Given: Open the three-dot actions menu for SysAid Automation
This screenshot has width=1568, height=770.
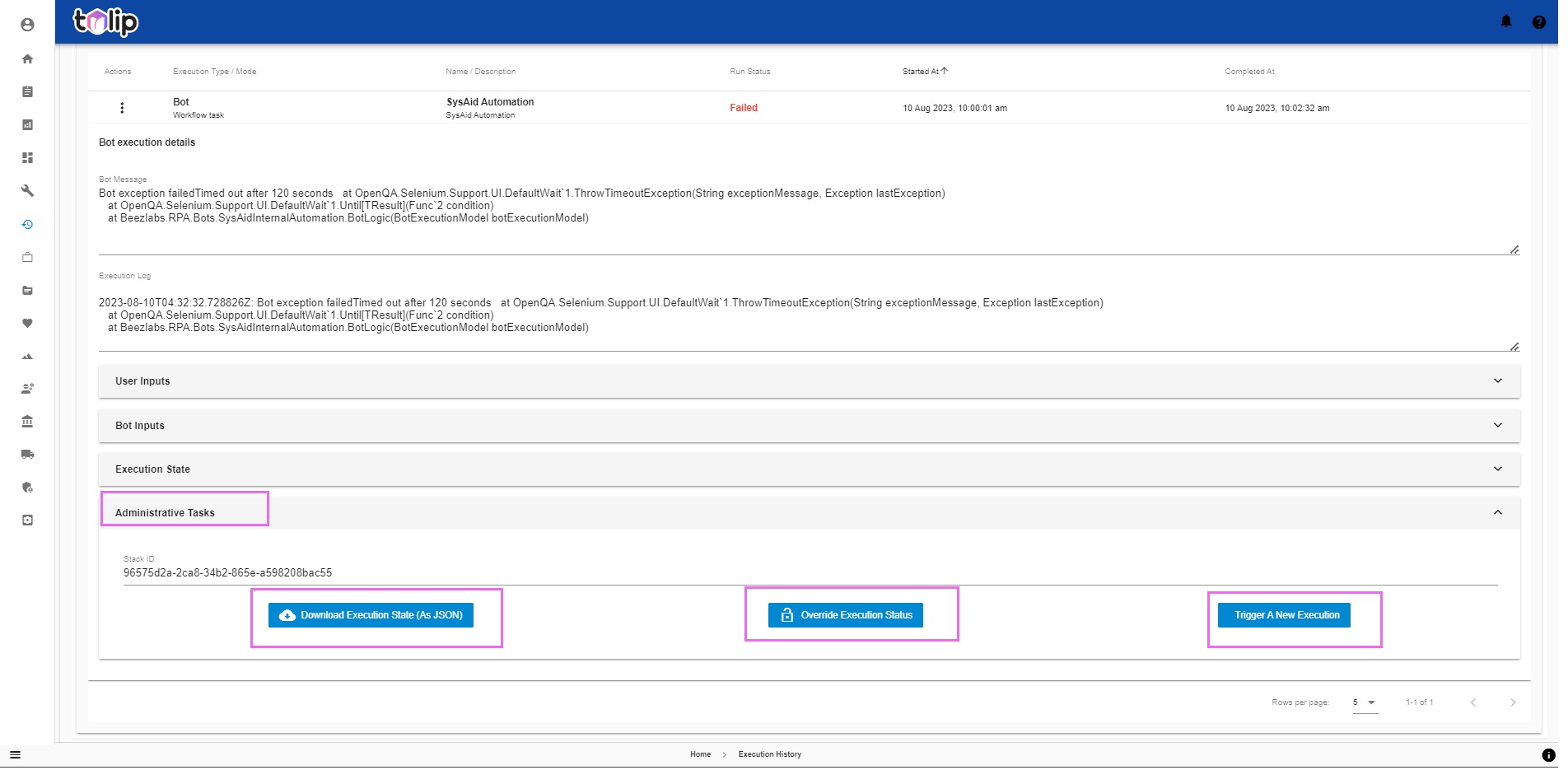Looking at the screenshot, I should [x=122, y=108].
